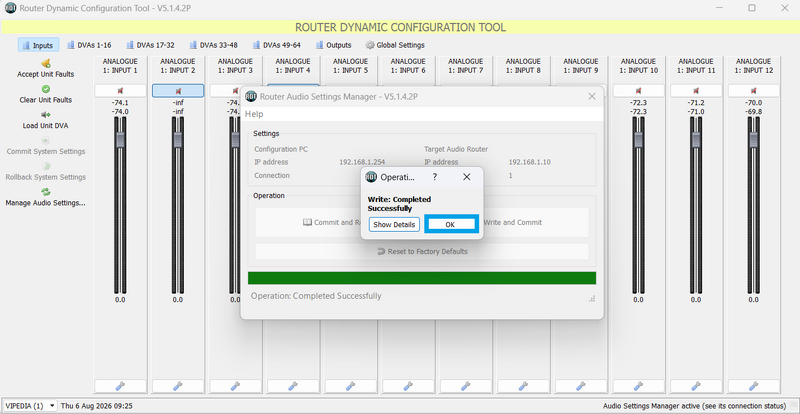Click the Rollback System Settings icon
The image size is (800, 414).
click(x=45, y=166)
